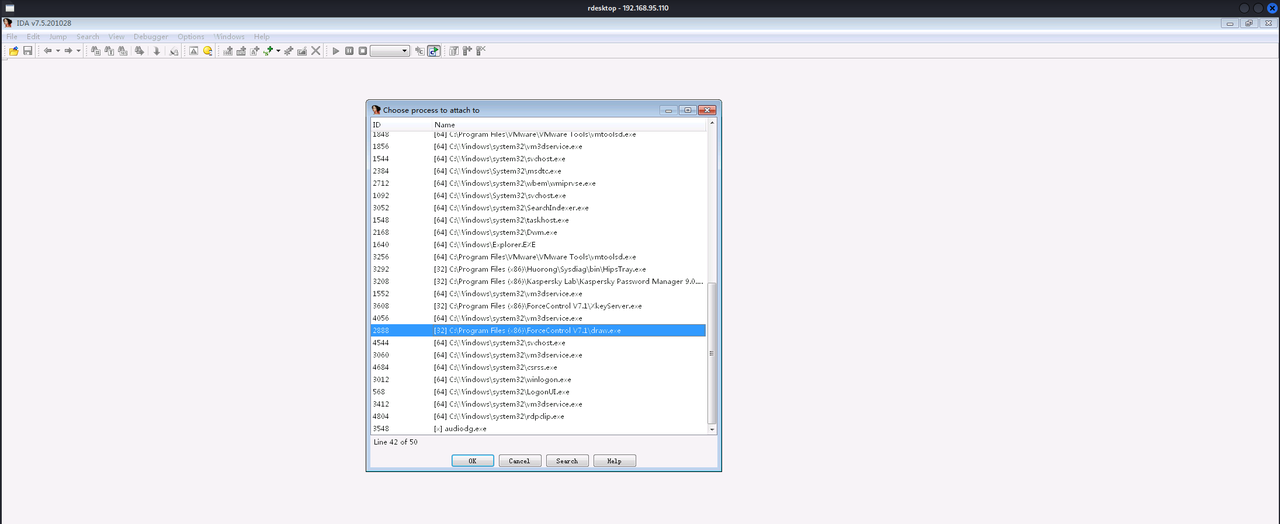Click the Search button in dialog
1280x524 pixels.
tap(567, 461)
